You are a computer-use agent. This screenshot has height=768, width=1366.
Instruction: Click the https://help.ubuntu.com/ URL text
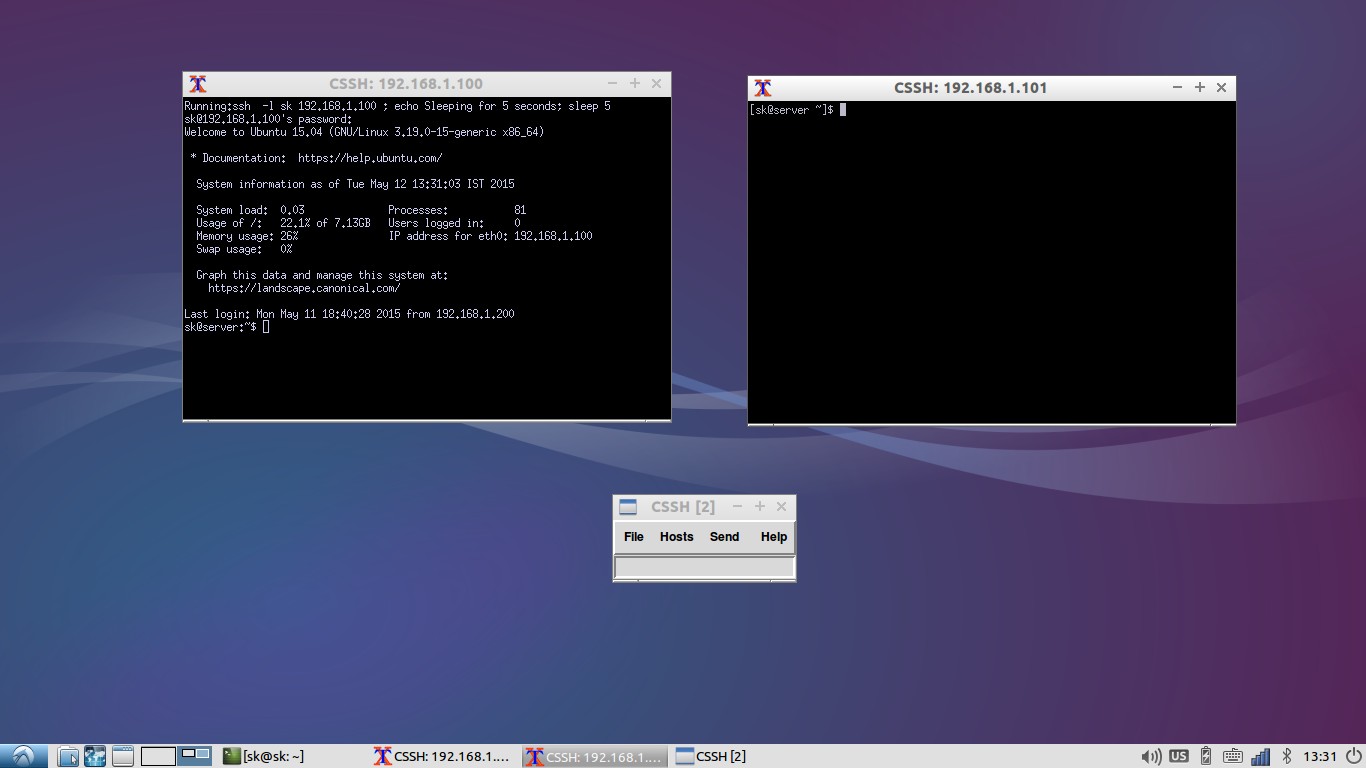tap(370, 158)
